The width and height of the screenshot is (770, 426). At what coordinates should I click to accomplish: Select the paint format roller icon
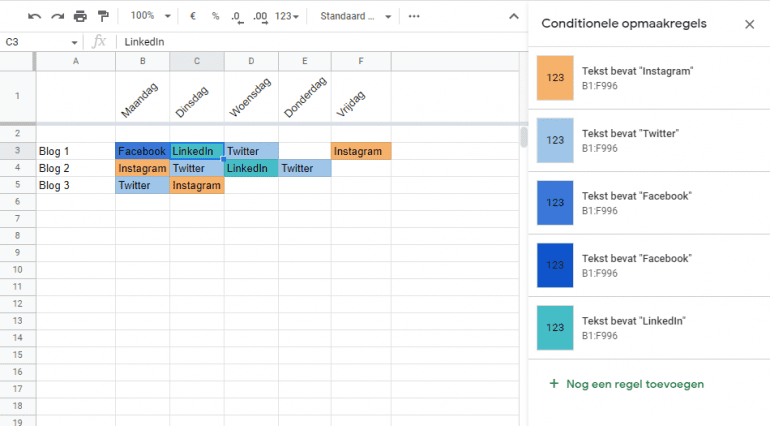click(x=103, y=17)
